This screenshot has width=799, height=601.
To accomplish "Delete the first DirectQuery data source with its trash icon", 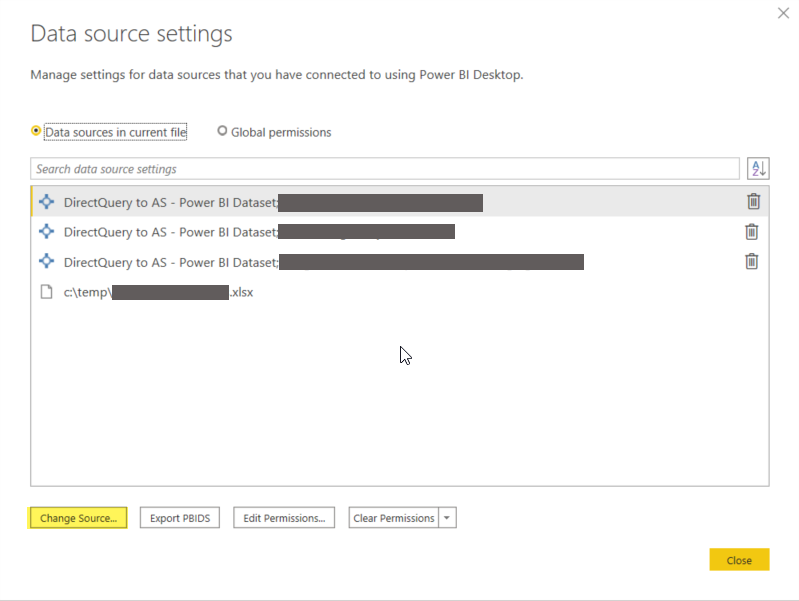I will [x=754, y=201].
